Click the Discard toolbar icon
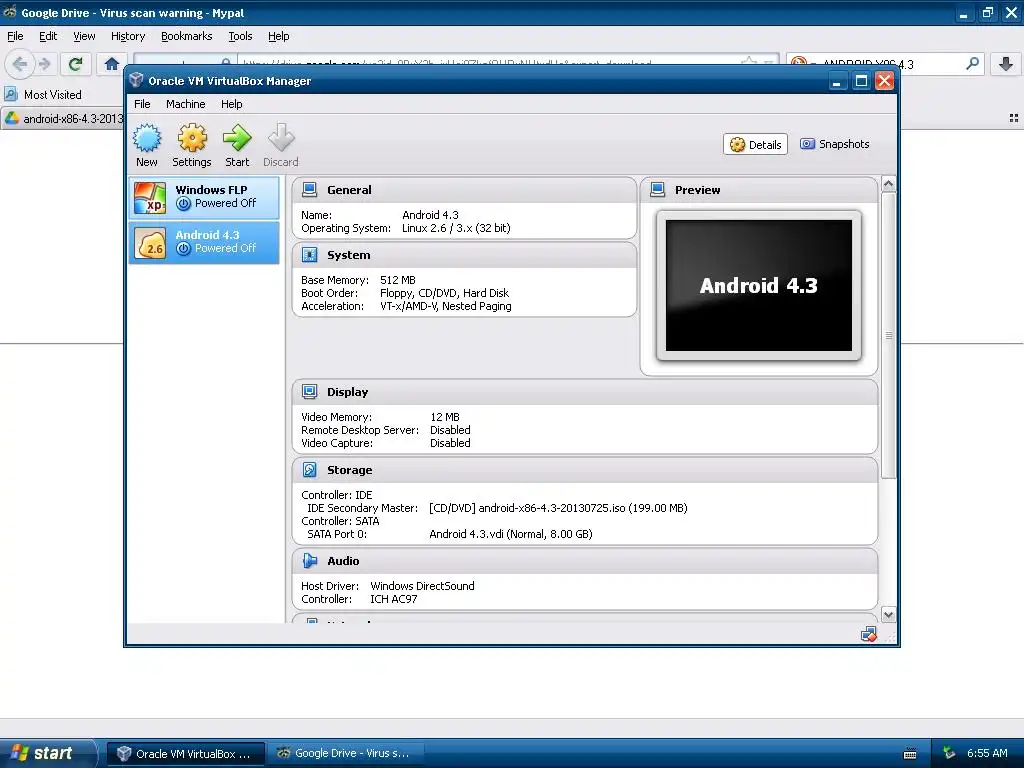The image size is (1024, 768). click(281, 138)
